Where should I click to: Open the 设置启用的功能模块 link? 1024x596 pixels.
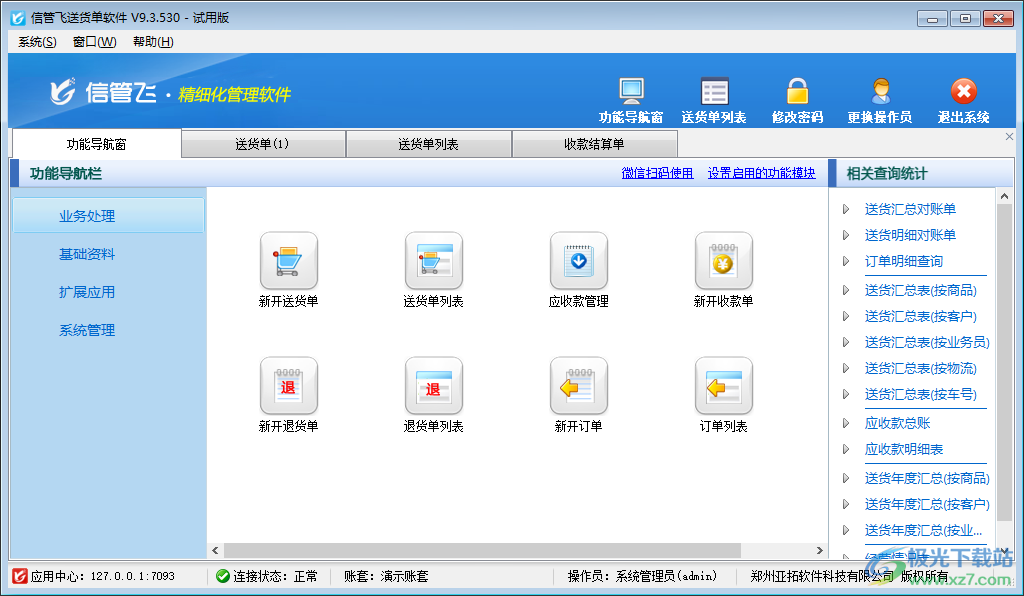[761, 173]
